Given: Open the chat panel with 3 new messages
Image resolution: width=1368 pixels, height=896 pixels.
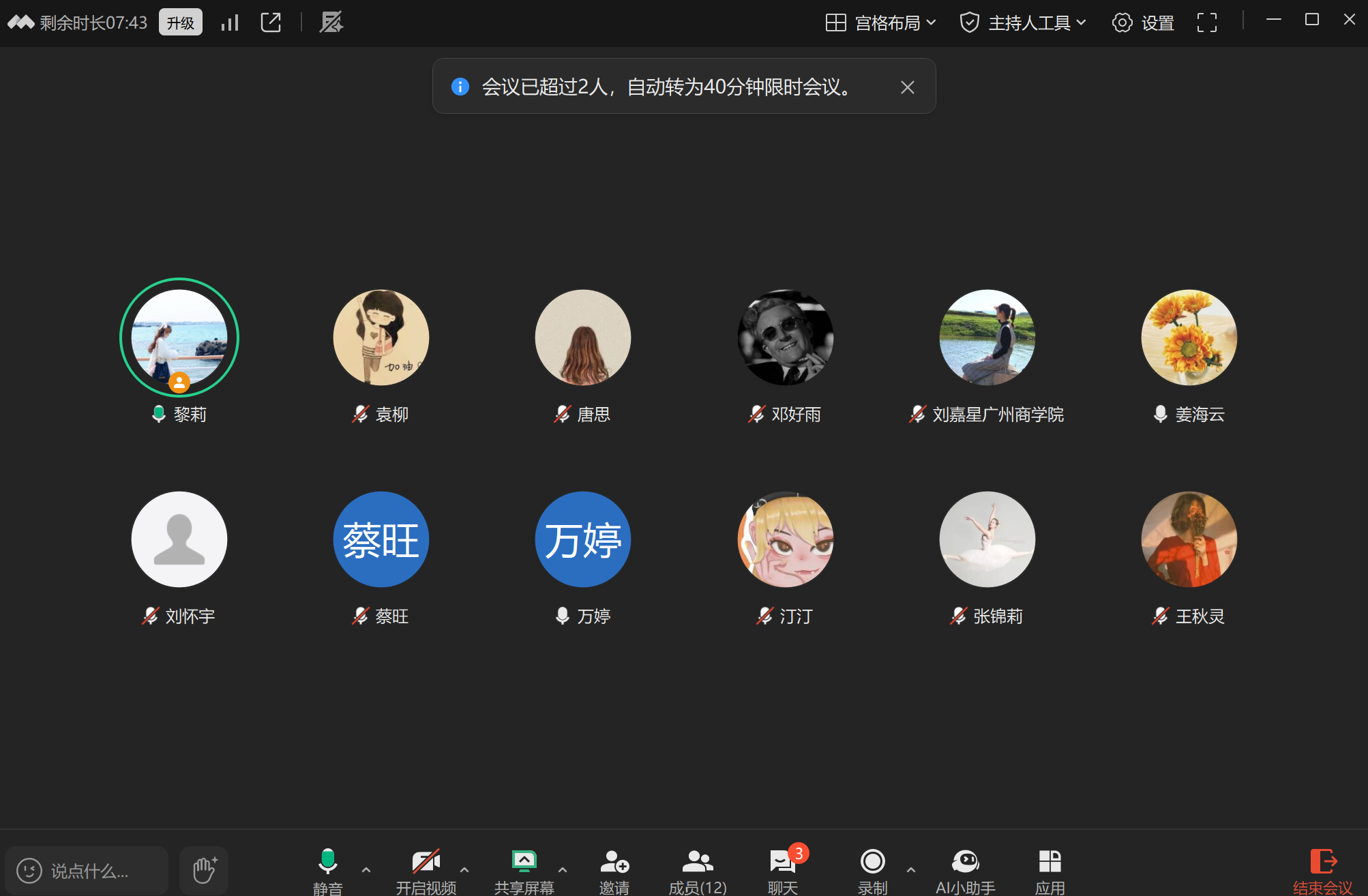Looking at the screenshot, I should pyautogui.click(x=782, y=866).
